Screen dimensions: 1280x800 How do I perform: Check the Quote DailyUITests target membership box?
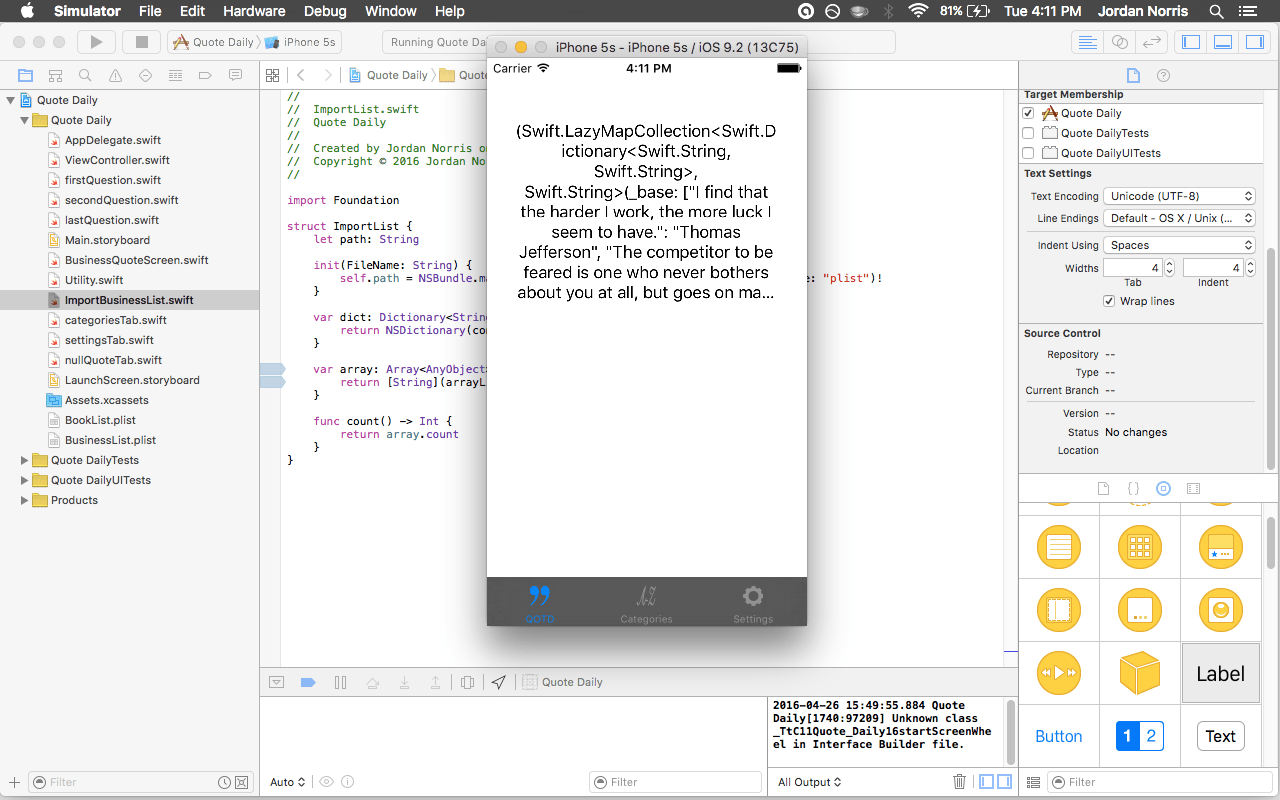point(1029,152)
